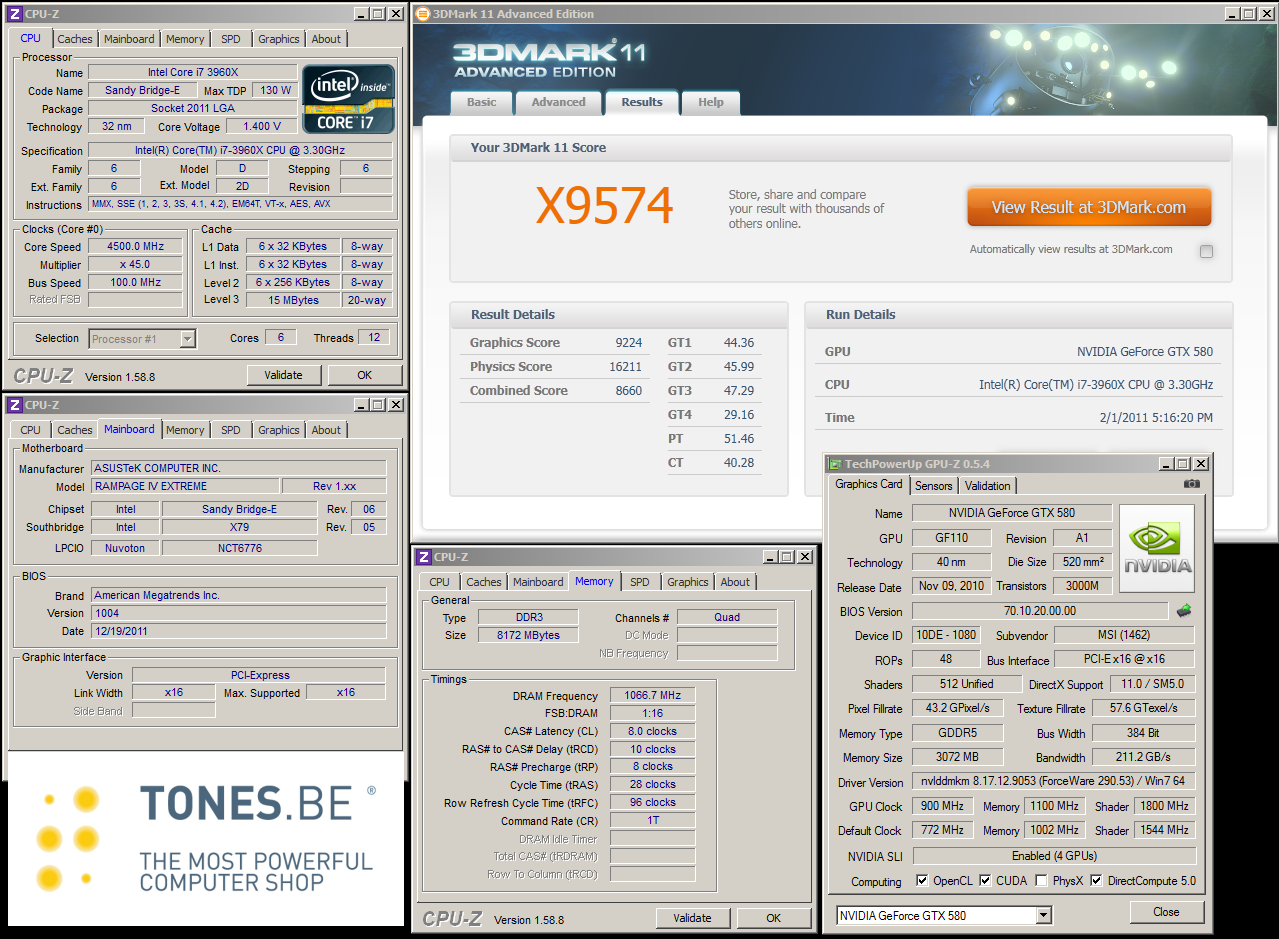This screenshot has height=939, width=1279.
Task: Click the Multiplier x 45.0 value
Action: tap(136, 264)
